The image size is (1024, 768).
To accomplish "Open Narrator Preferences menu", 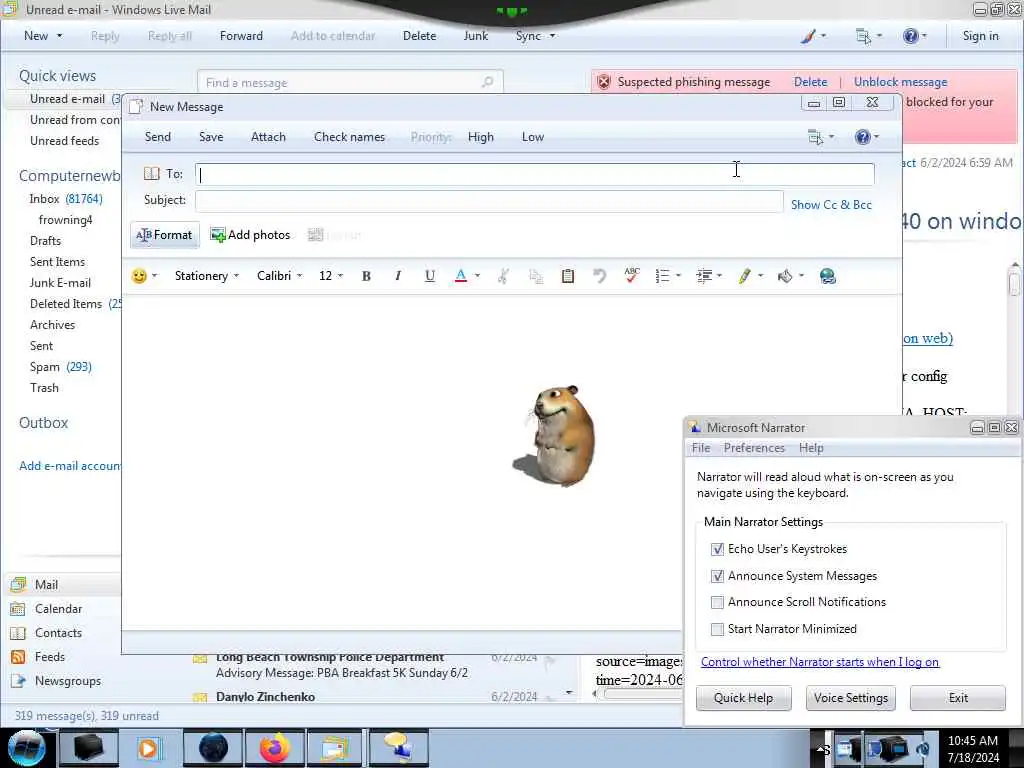I will coord(754,448).
